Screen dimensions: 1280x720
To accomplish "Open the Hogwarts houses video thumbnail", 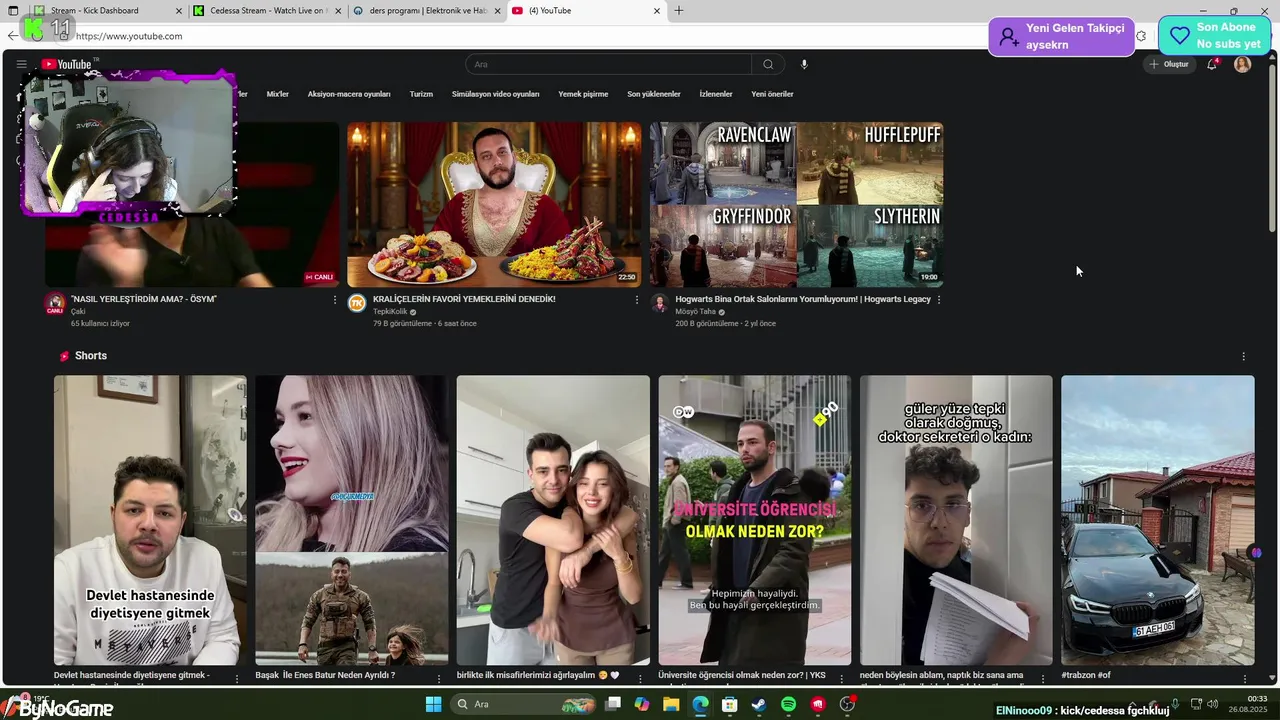I will click(796, 204).
